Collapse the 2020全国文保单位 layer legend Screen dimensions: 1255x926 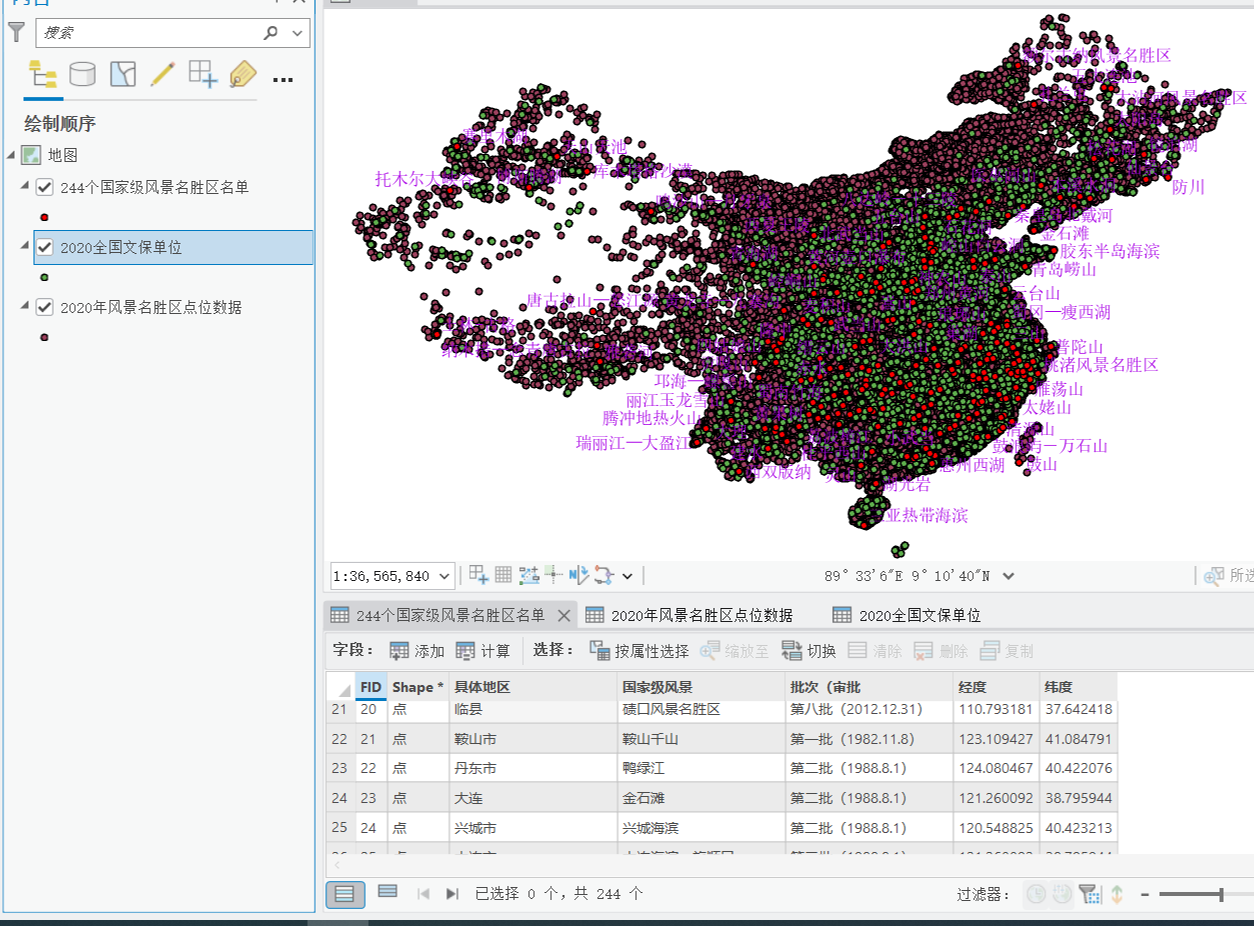(x=24, y=246)
